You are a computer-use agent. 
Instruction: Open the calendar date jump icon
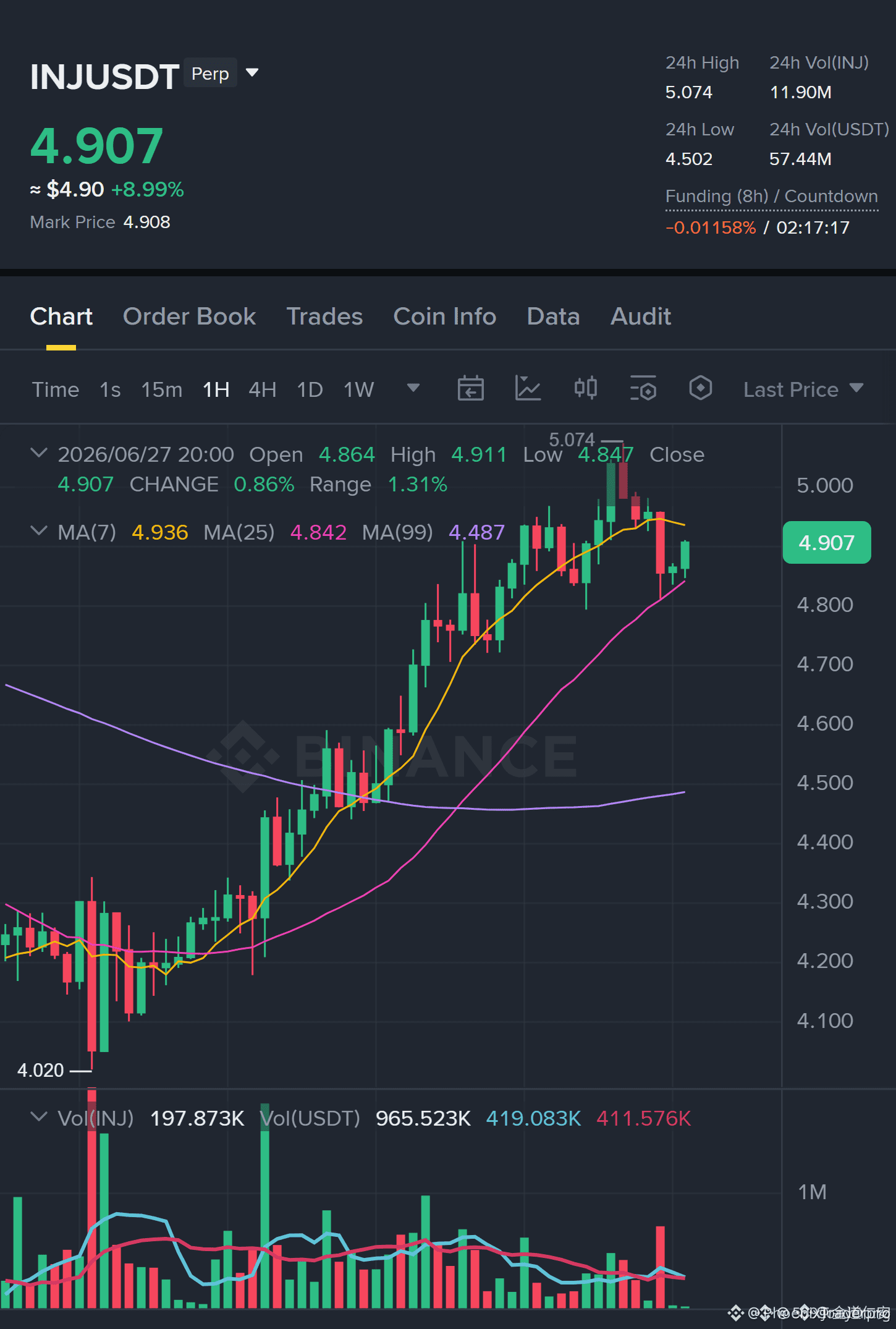(470, 389)
